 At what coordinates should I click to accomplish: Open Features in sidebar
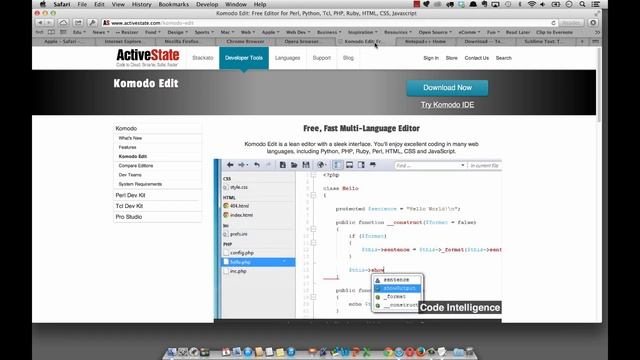[x=127, y=147]
